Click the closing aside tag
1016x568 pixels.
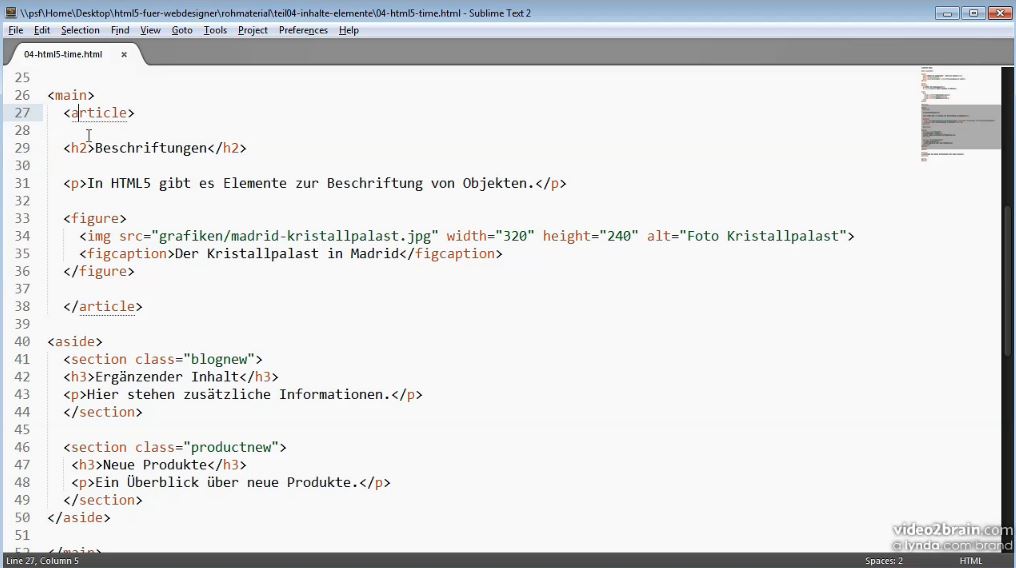click(79, 517)
